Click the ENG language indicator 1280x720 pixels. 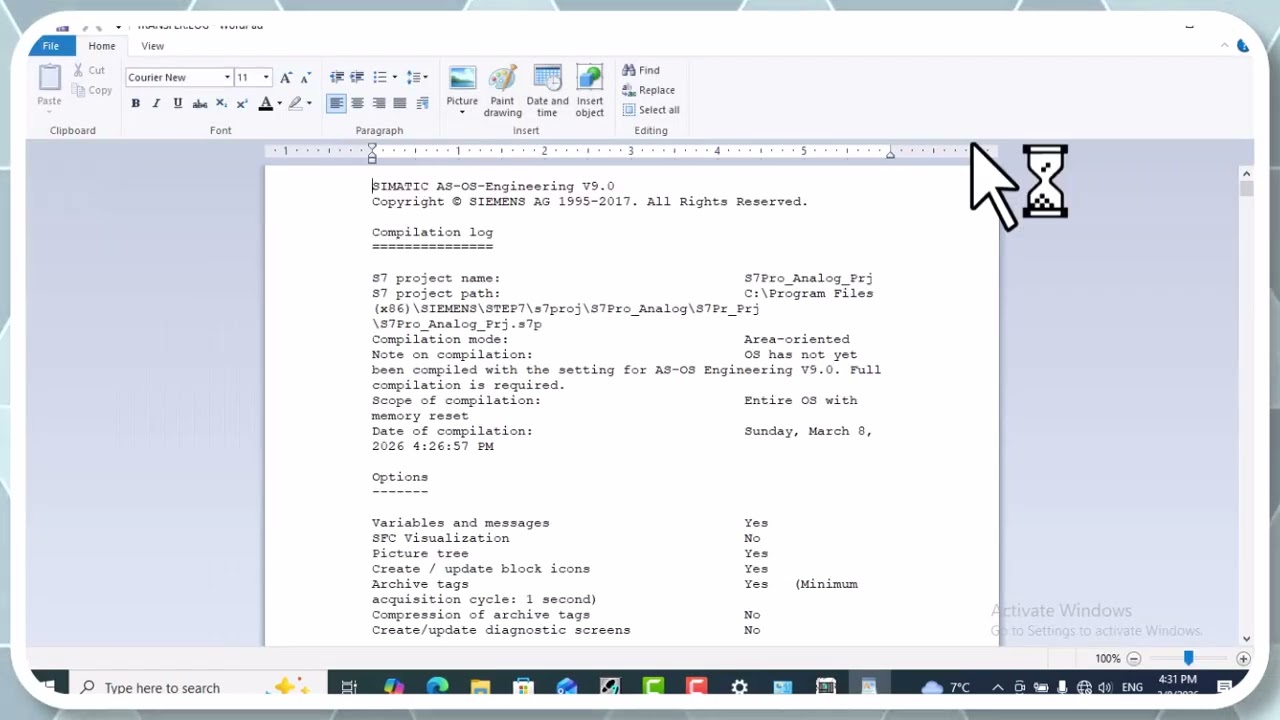(1132, 687)
